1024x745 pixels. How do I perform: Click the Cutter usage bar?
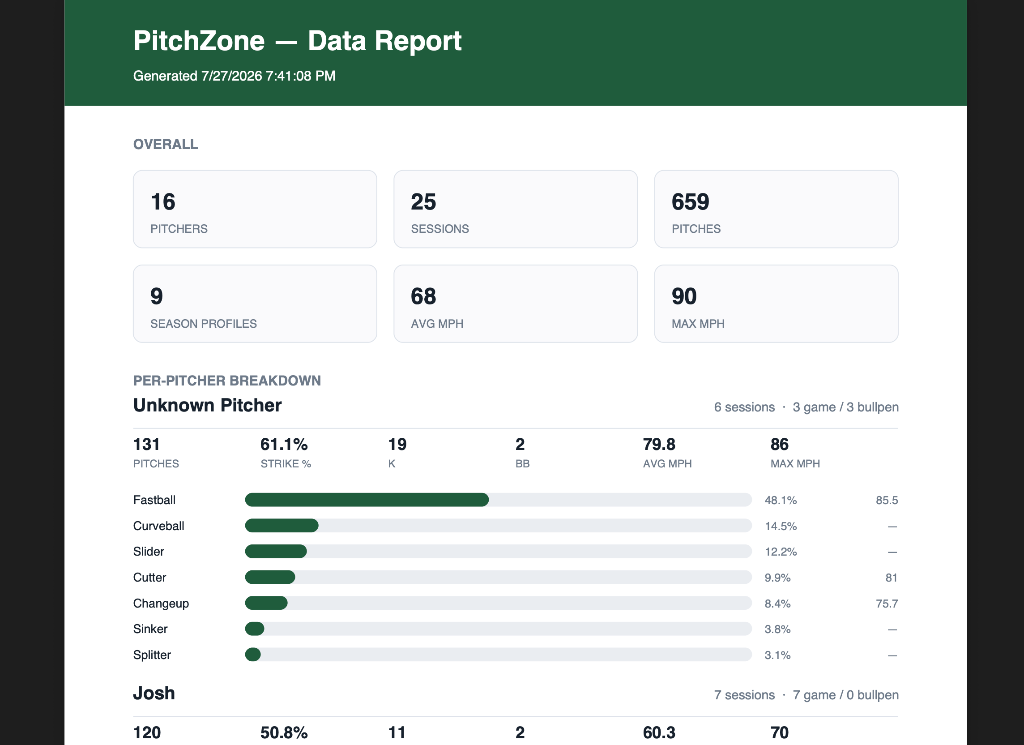pos(498,577)
